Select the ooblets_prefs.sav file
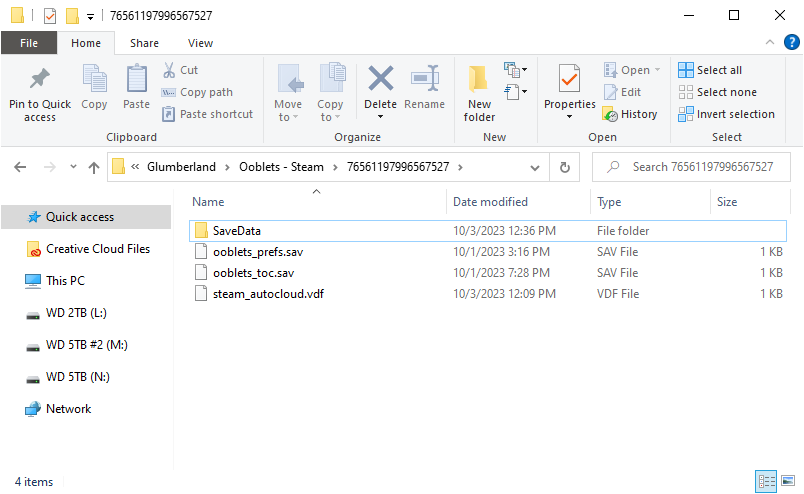Viewport: 804px width, 494px height. (x=487, y=252)
